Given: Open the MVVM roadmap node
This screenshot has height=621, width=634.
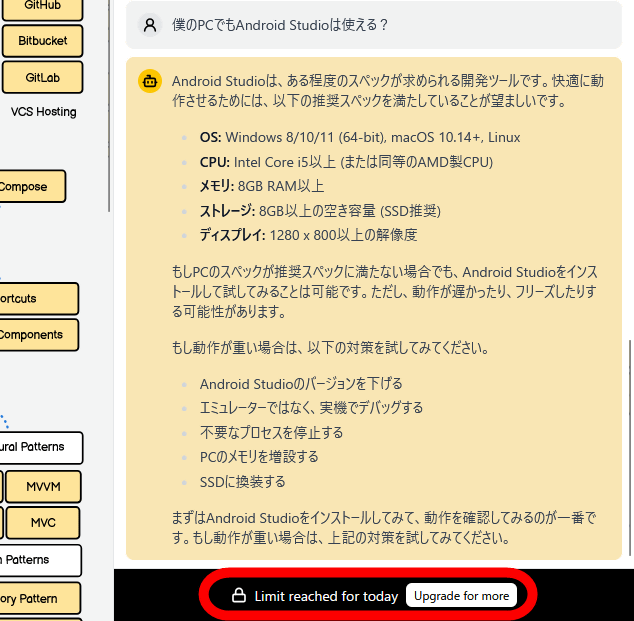Looking at the screenshot, I should click(x=43, y=486).
